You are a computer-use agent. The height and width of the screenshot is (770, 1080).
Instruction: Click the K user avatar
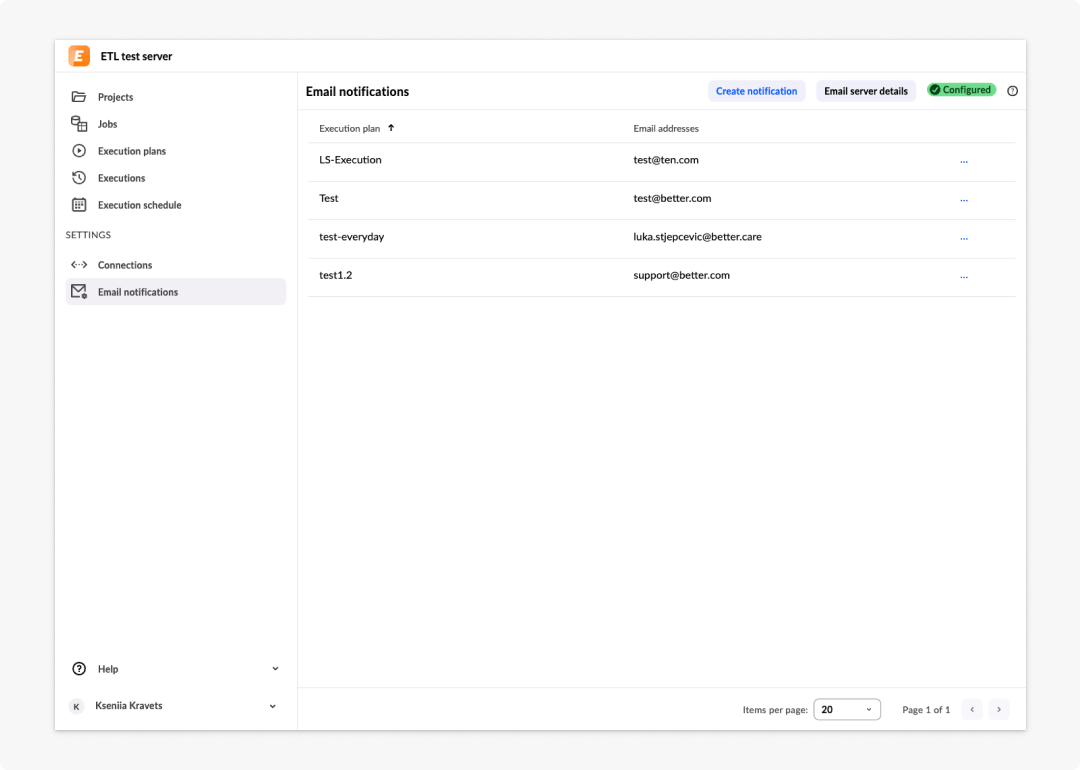(76, 706)
